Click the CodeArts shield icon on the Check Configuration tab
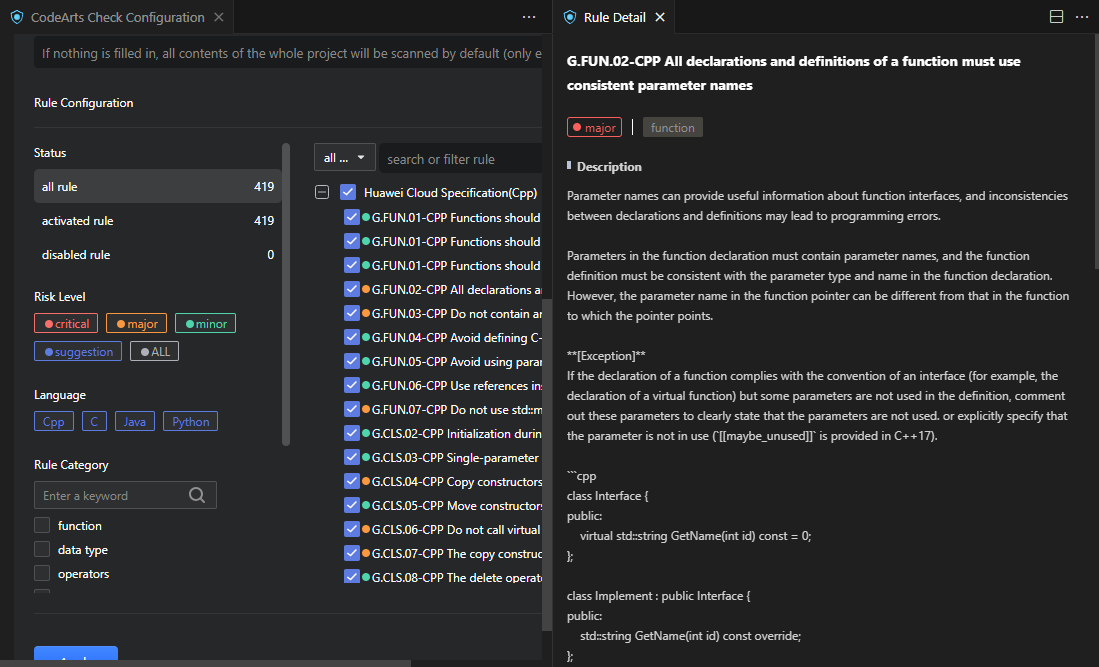Viewport: 1099px width, 667px height. (x=17, y=17)
